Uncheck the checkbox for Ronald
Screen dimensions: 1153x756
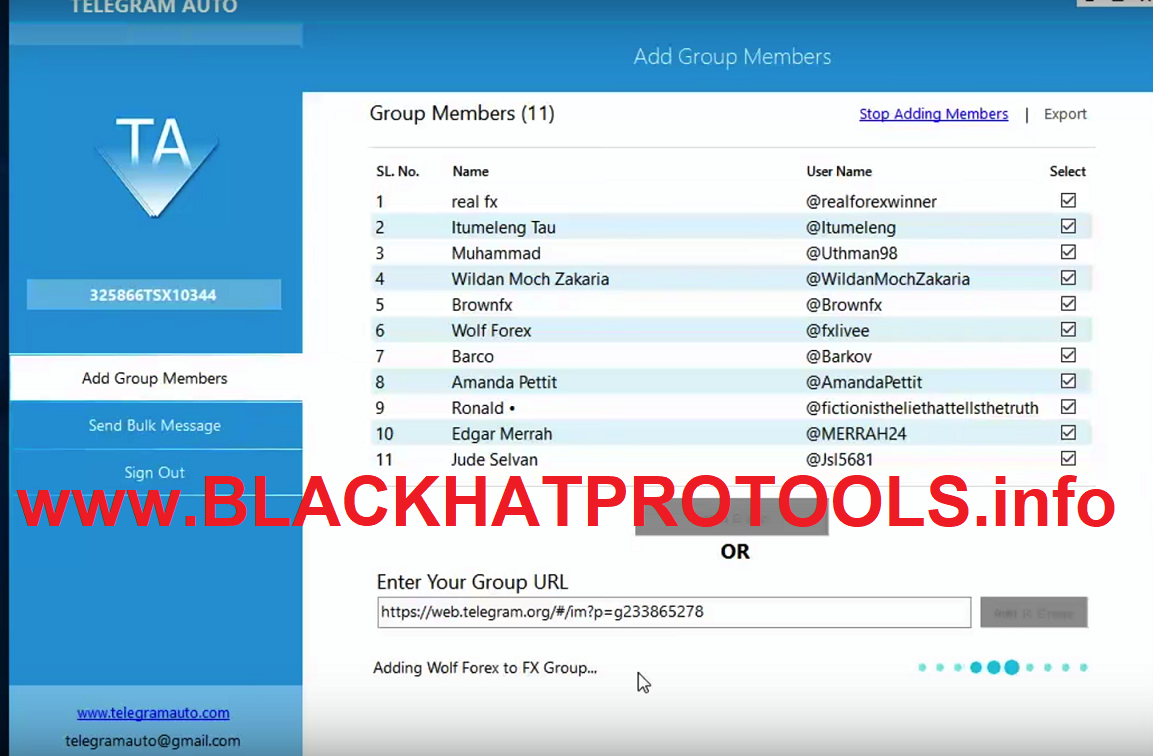[1068, 407]
